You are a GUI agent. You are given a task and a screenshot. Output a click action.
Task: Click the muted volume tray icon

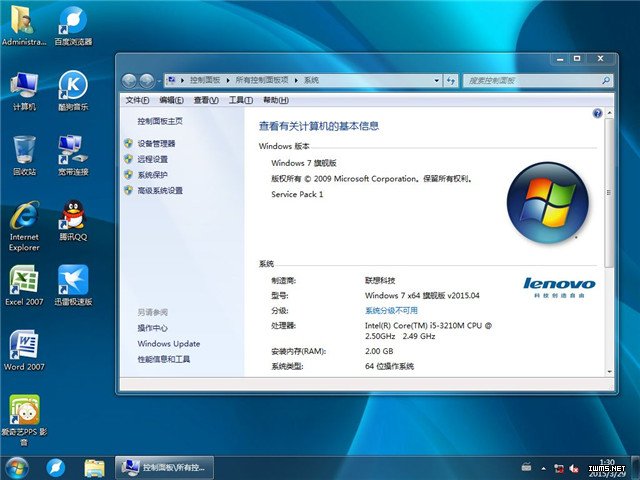click(574, 468)
